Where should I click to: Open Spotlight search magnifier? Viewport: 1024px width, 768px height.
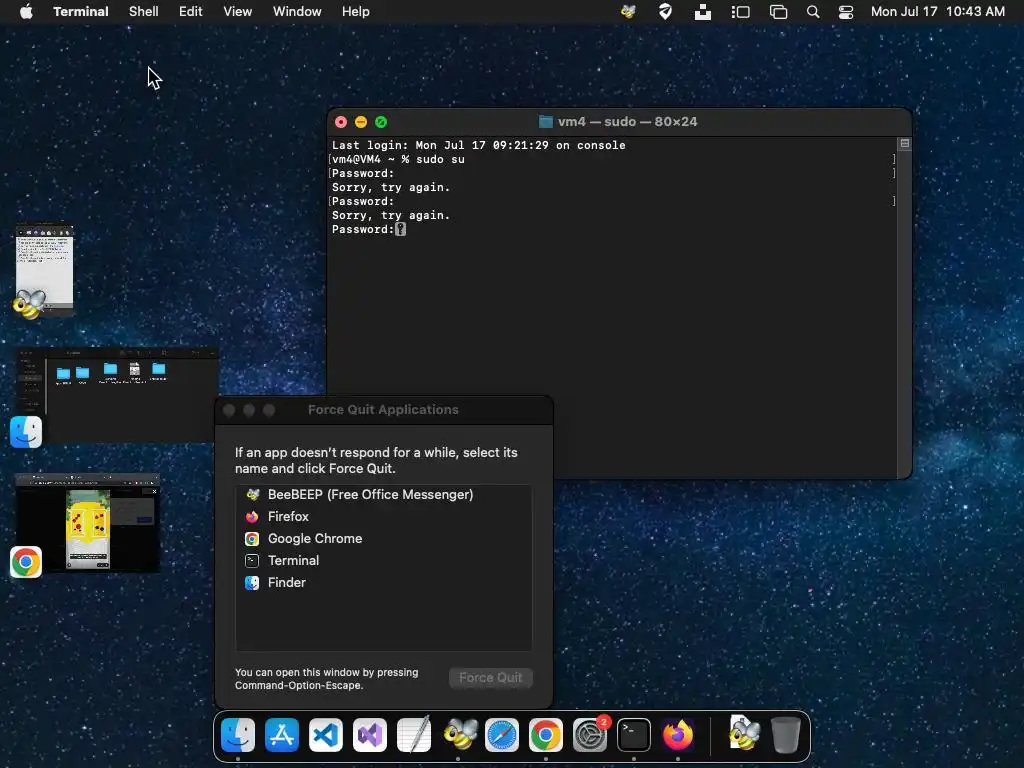[x=813, y=12]
